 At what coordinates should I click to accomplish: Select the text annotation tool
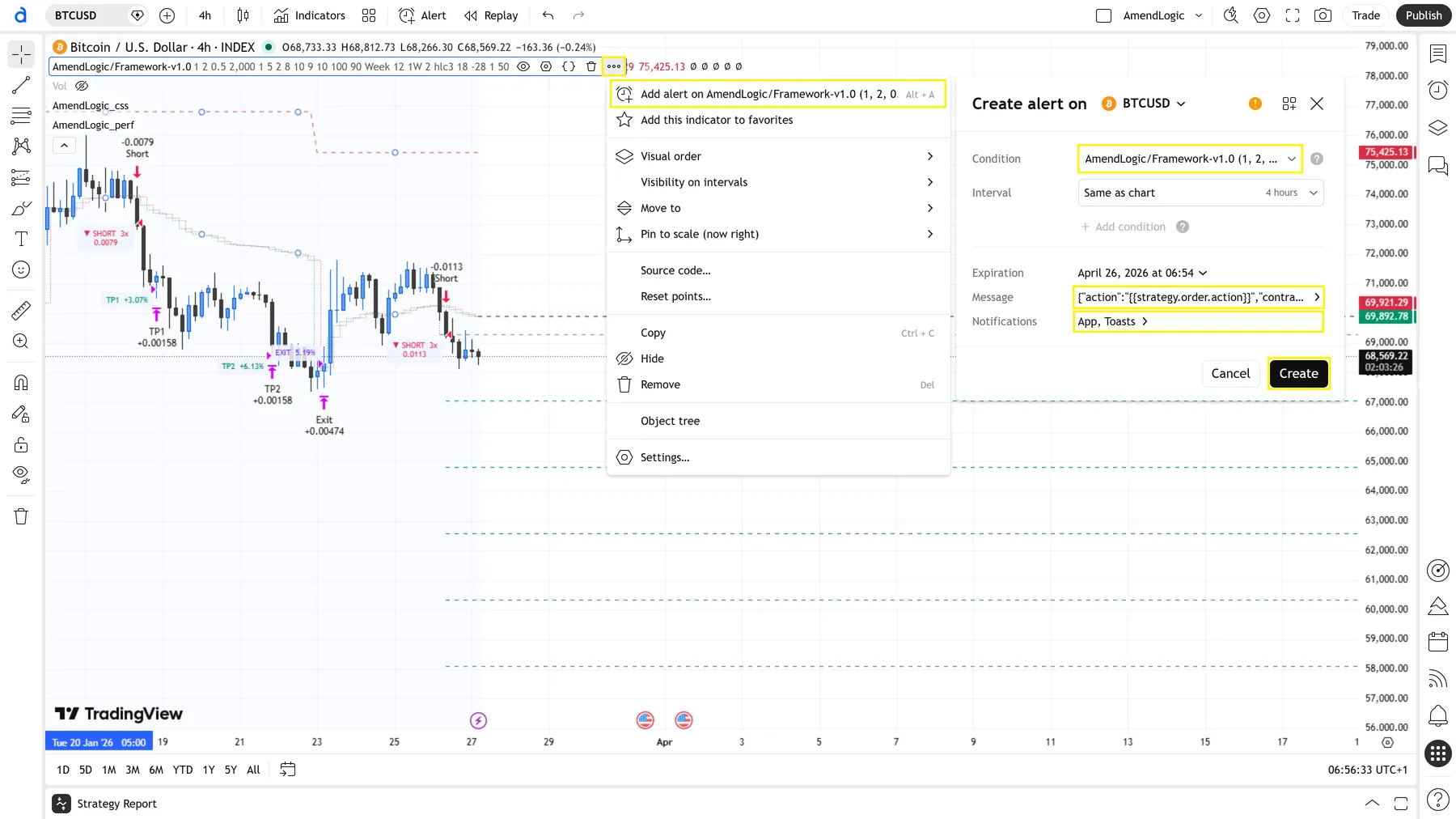point(21,239)
